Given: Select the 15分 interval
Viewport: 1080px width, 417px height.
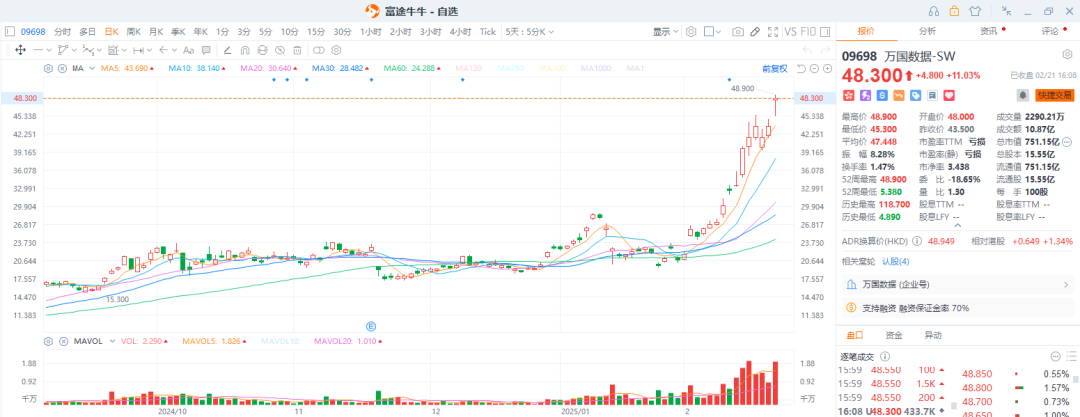Looking at the screenshot, I should click(x=315, y=32).
